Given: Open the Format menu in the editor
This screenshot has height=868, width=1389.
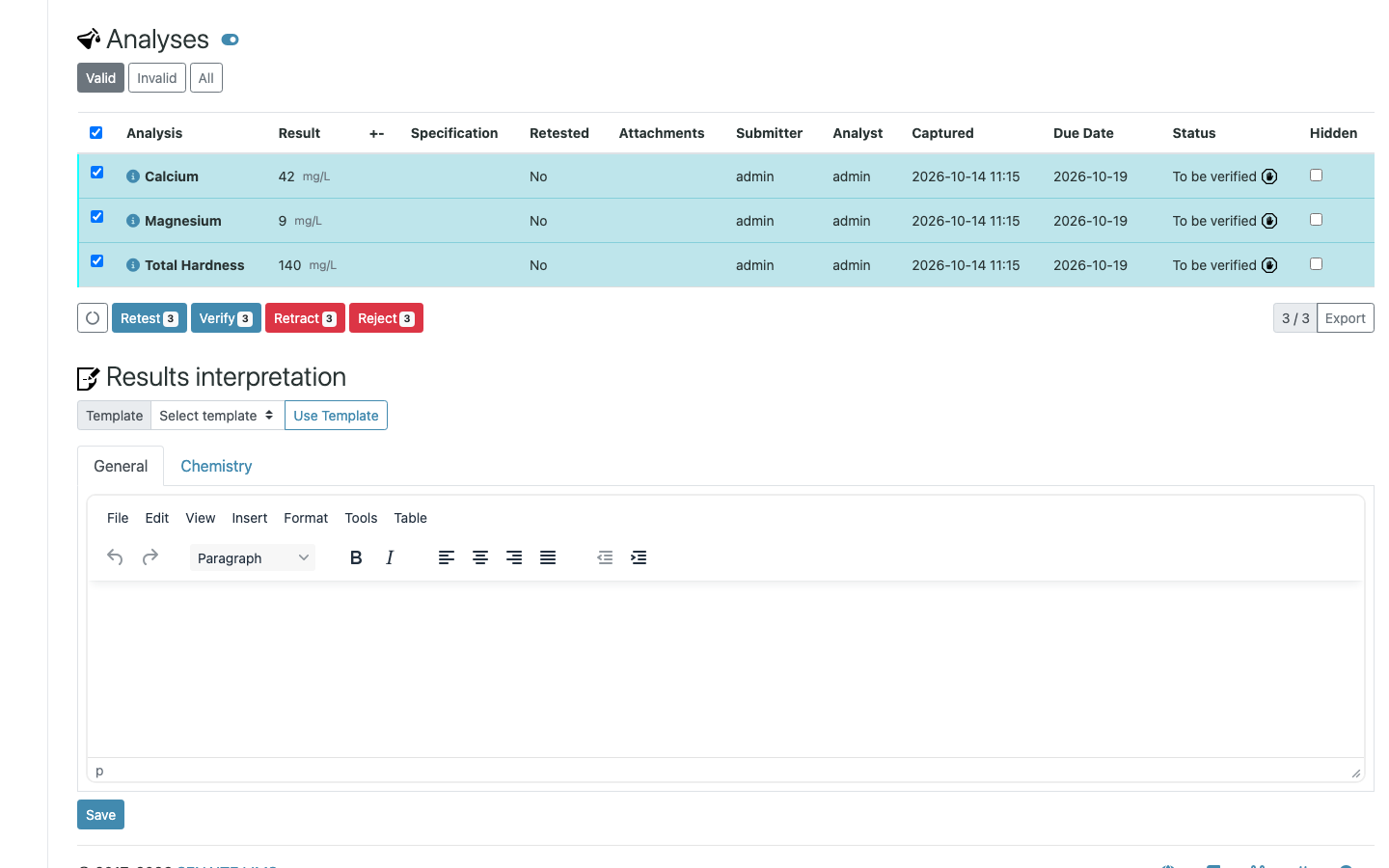Looking at the screenshot, I should (306, 518).
